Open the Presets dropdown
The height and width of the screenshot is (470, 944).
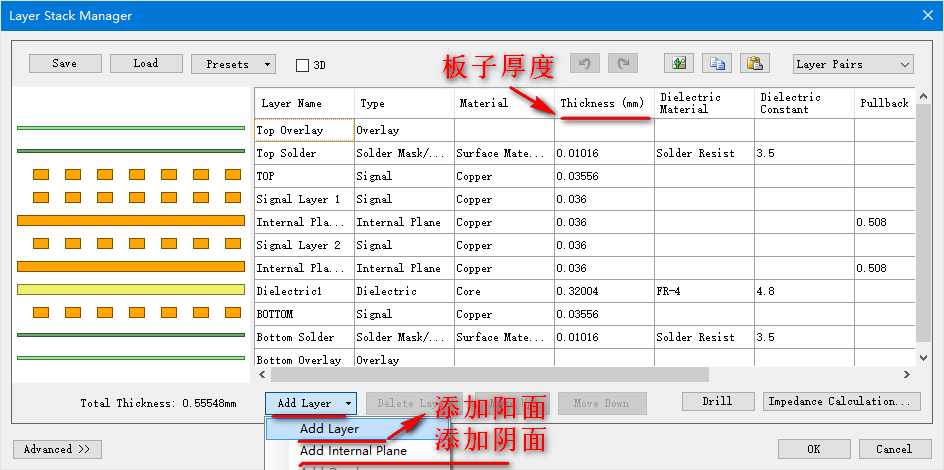233,64
